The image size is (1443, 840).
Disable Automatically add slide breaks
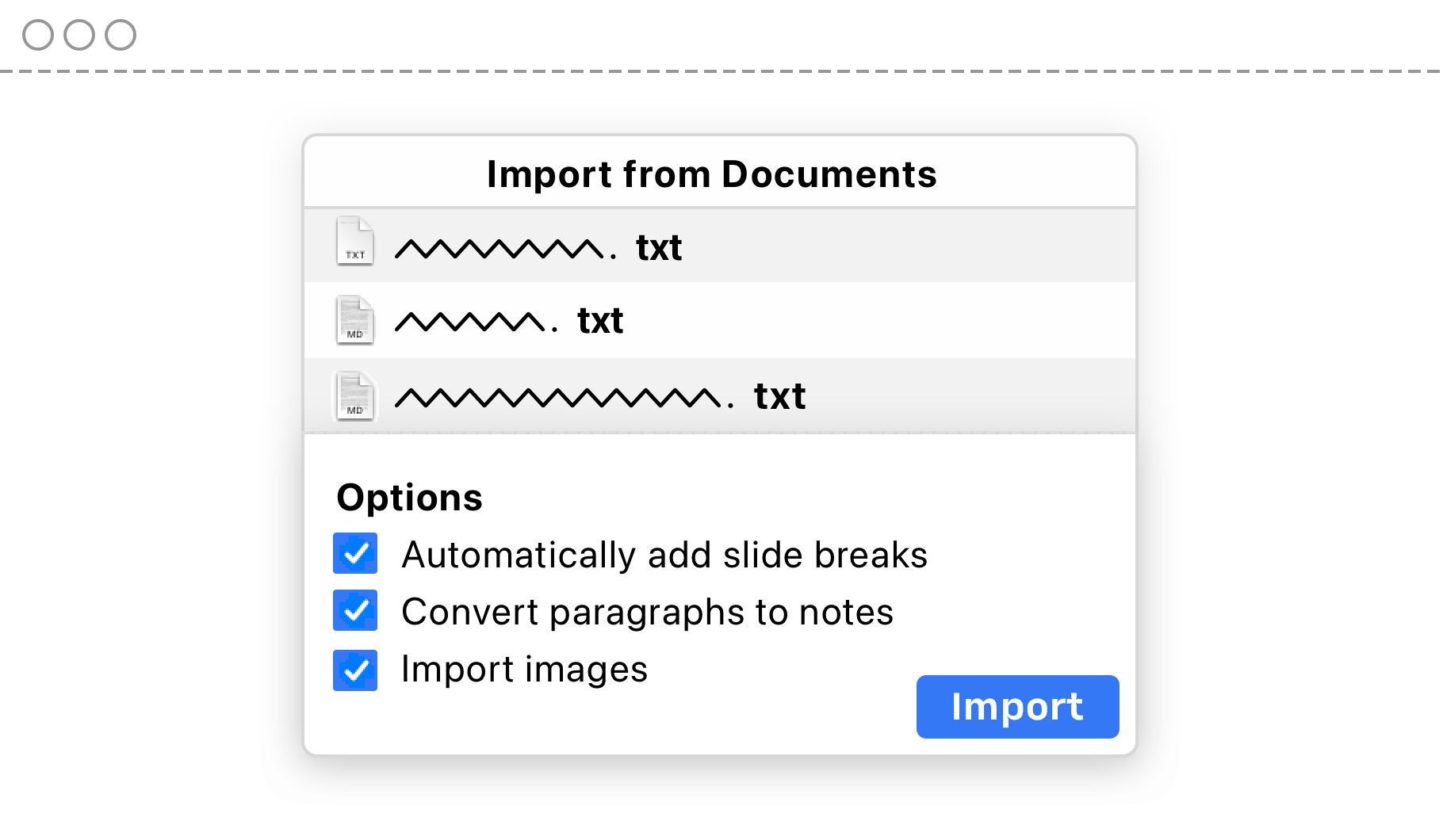click(354, 554)
